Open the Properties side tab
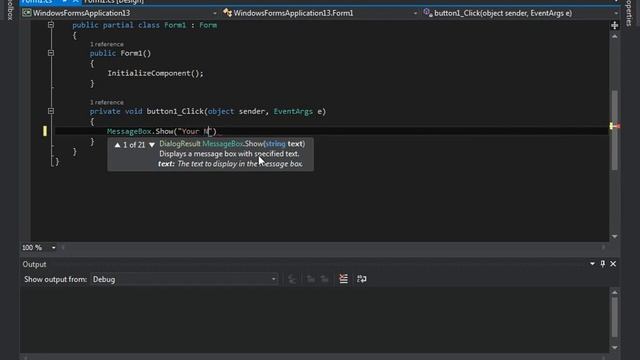The width and height of the screenshot is (640, 360). [629, 13]
